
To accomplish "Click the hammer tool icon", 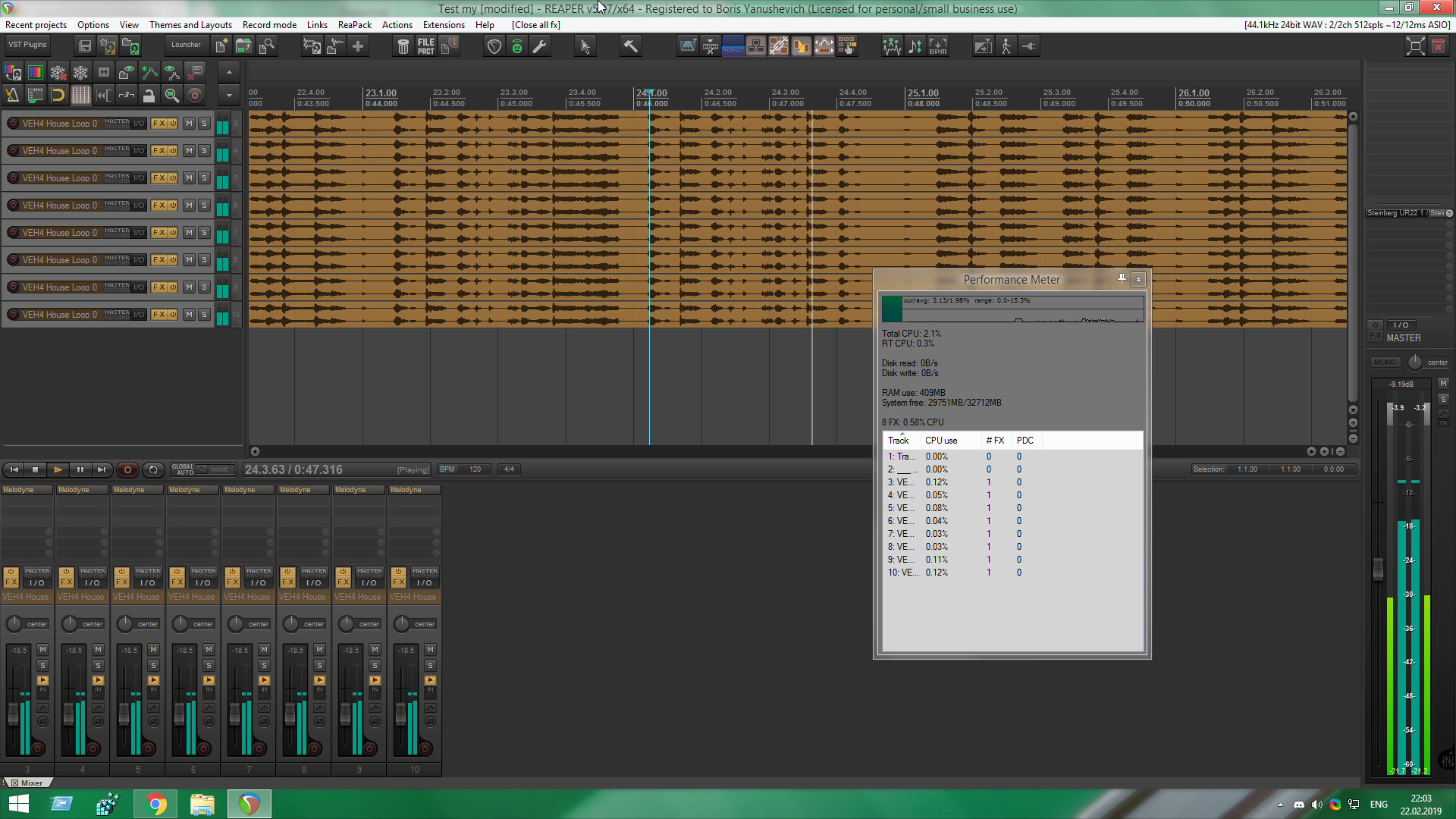I will click(630, 46).
